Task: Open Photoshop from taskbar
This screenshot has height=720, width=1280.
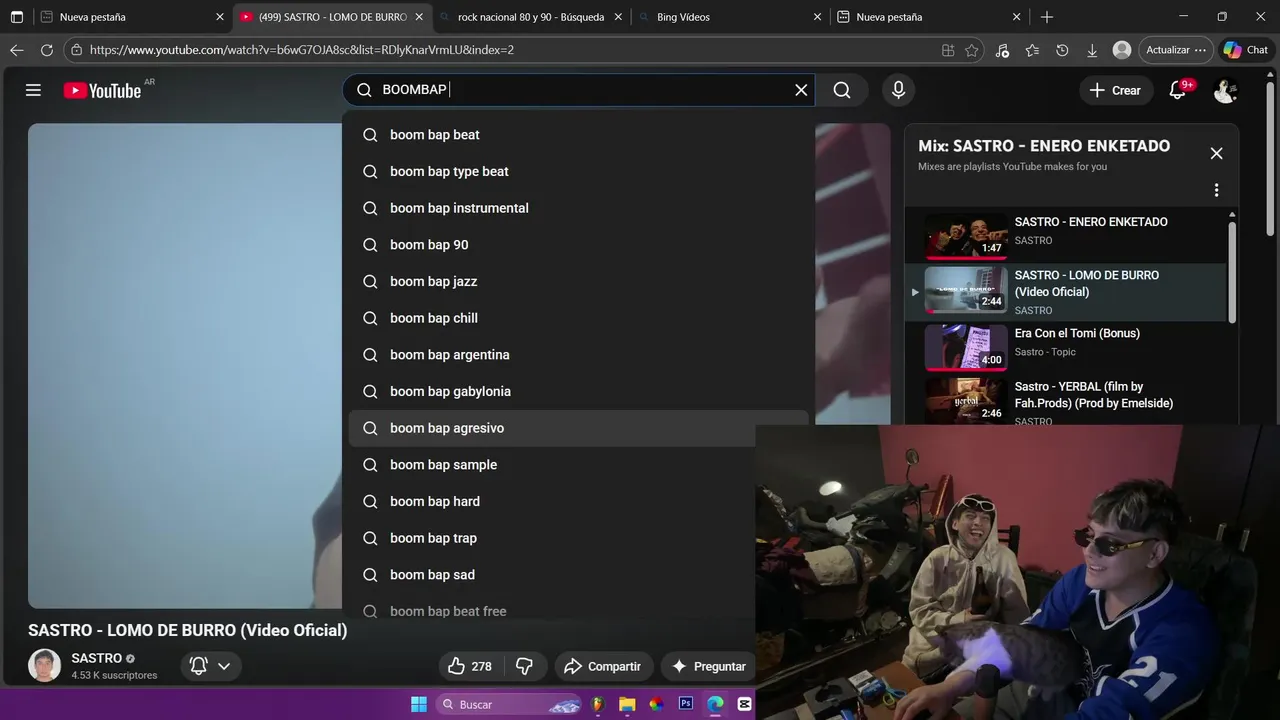Action: coord(686,704)
